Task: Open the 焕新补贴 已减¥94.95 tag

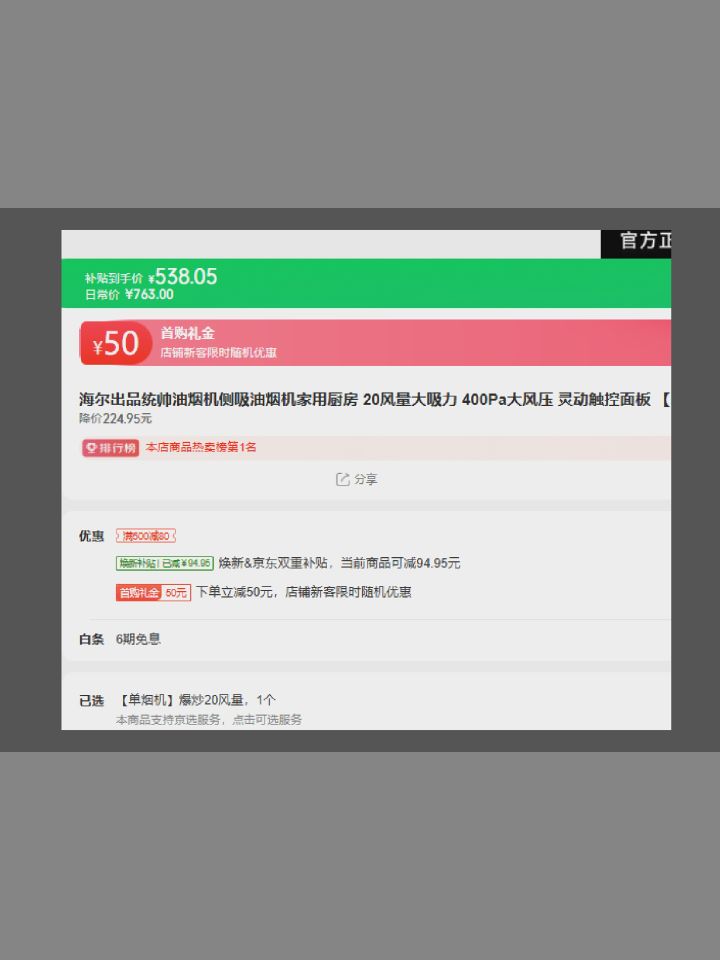Action: [165, 563]
